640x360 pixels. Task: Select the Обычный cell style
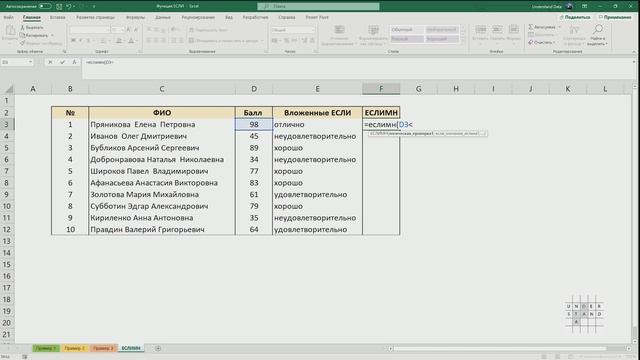[x=407, y=30]
